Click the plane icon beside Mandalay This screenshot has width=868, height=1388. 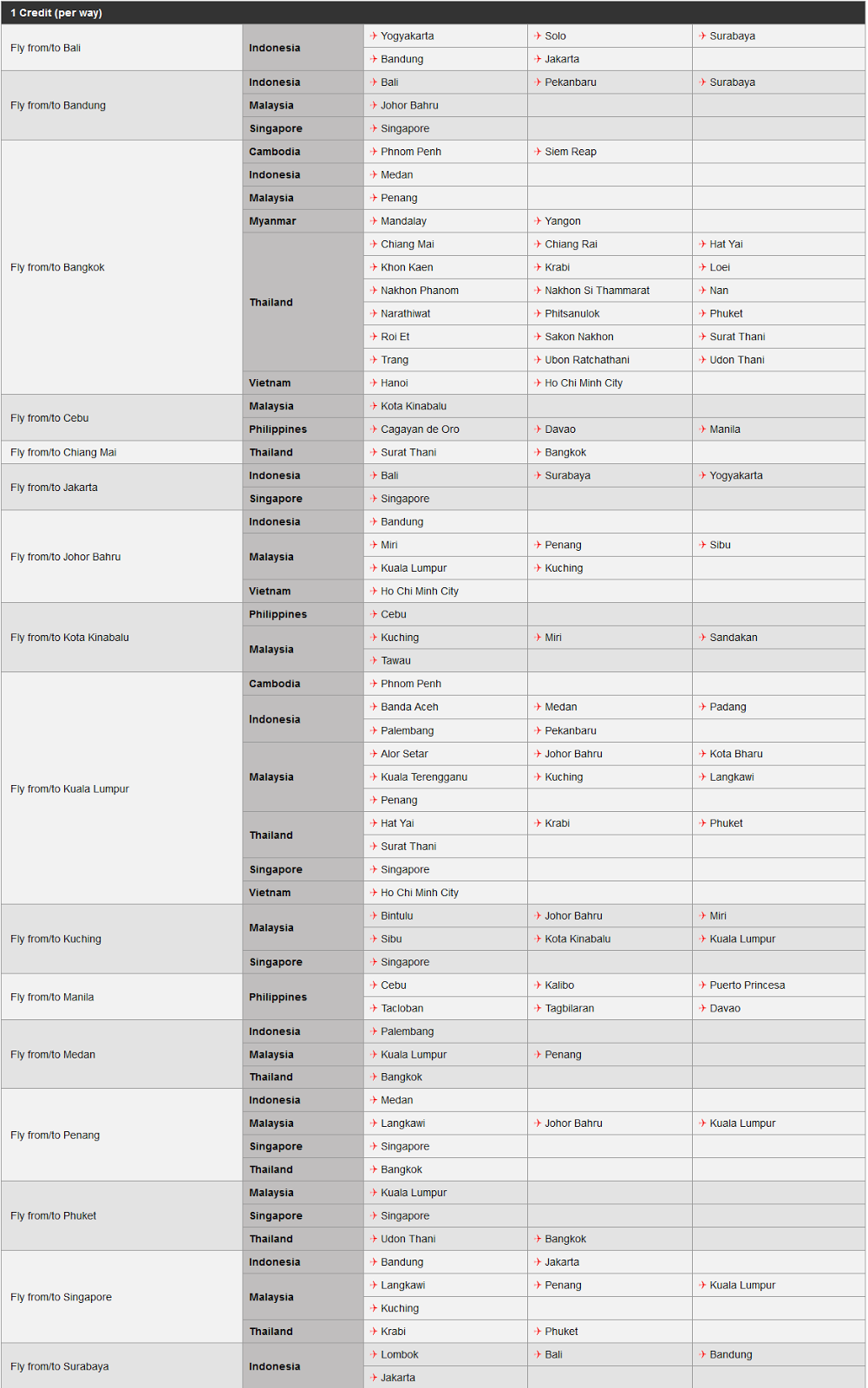[374, 221]
